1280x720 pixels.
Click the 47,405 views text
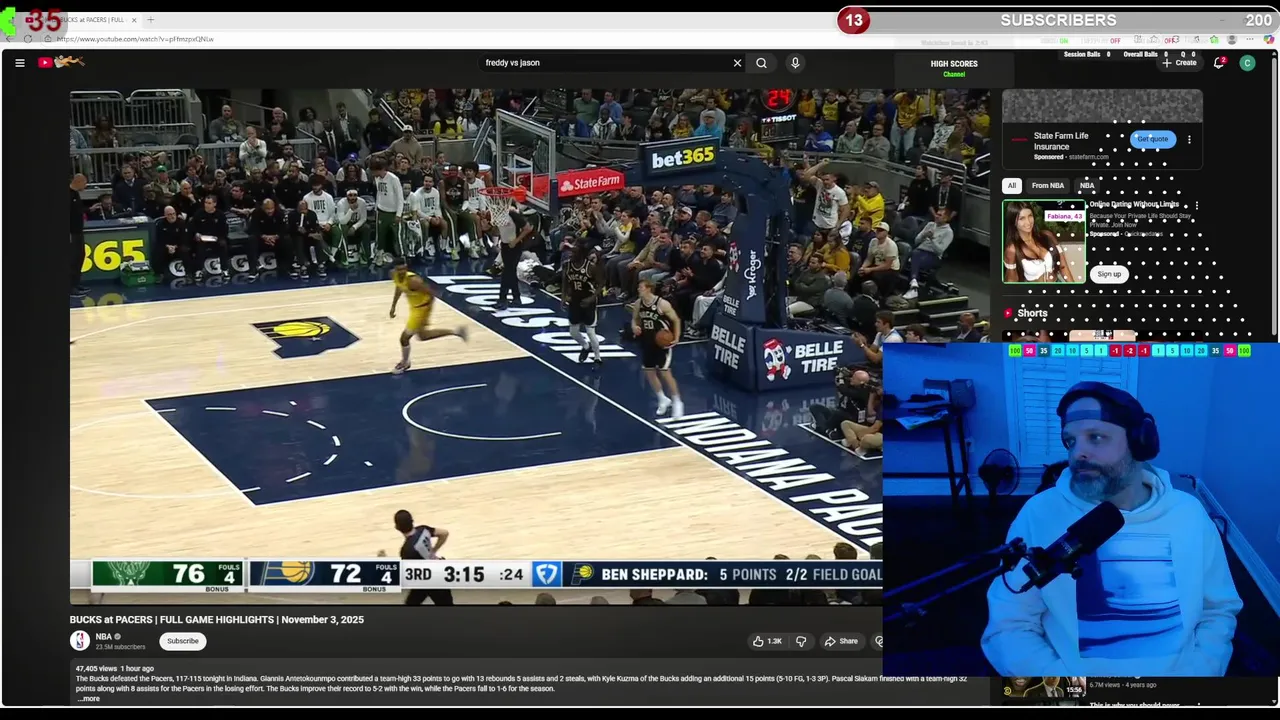point(97,668)
